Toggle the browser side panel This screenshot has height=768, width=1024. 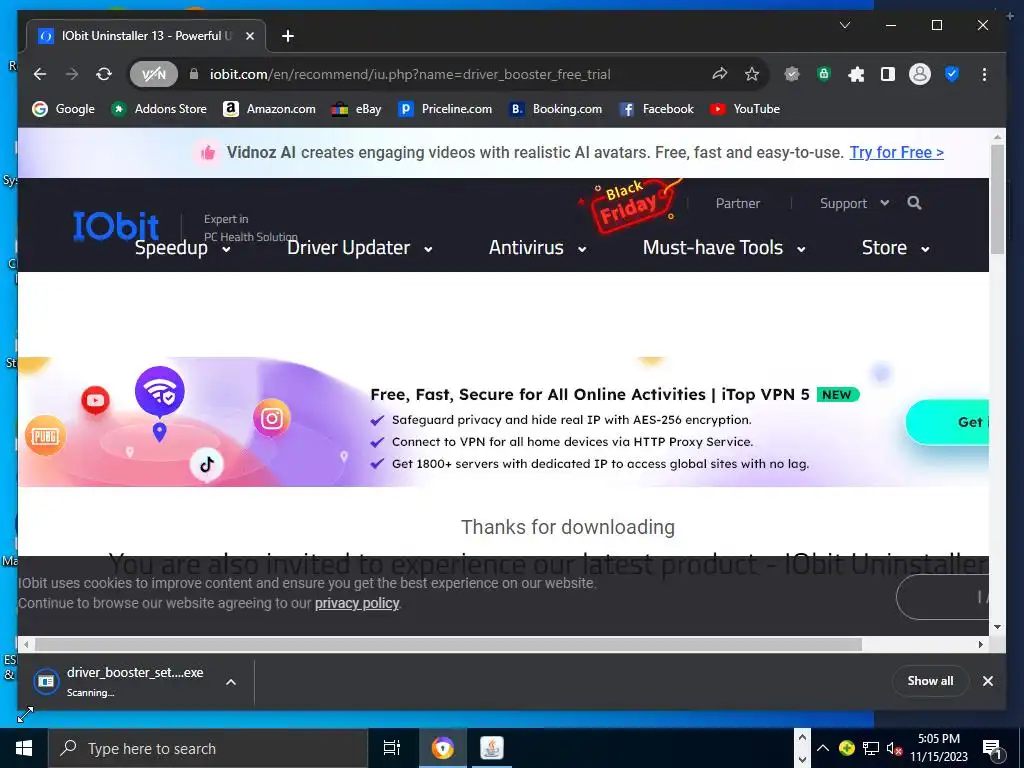point(888,74)
